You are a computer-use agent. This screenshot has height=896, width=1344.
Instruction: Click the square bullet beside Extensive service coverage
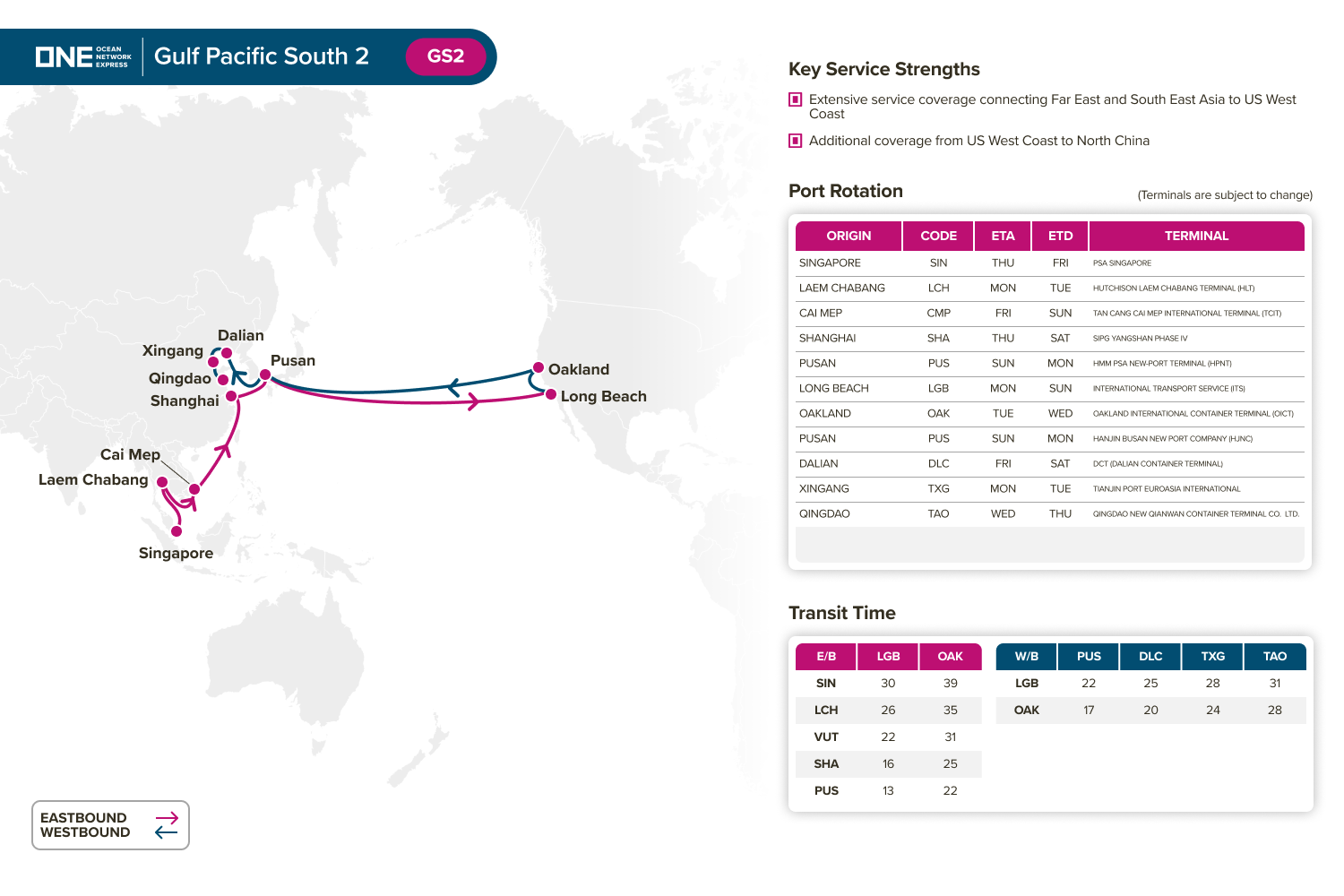[x=795, y=99]
